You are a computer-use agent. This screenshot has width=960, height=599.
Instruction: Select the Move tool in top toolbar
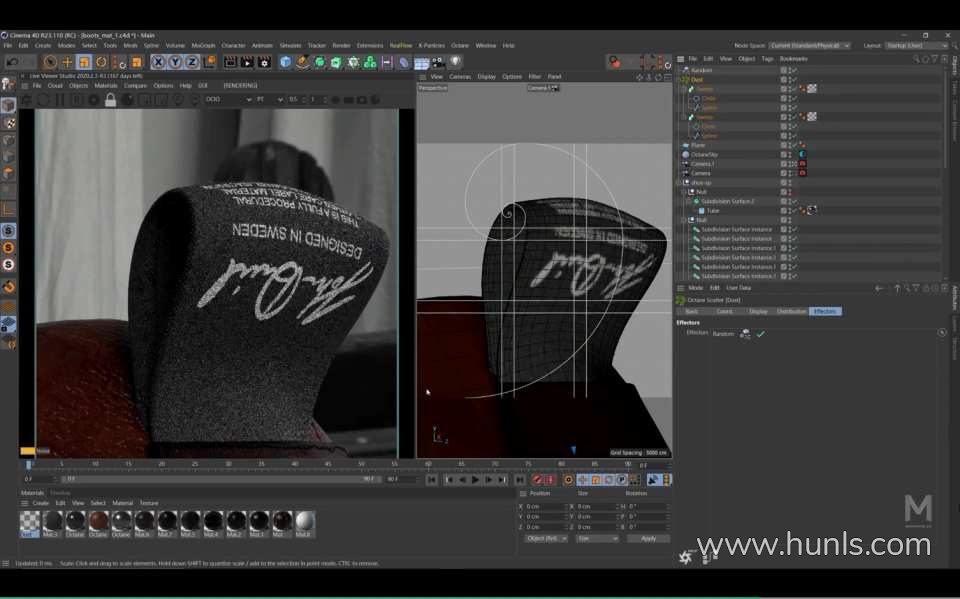point(67,62)
